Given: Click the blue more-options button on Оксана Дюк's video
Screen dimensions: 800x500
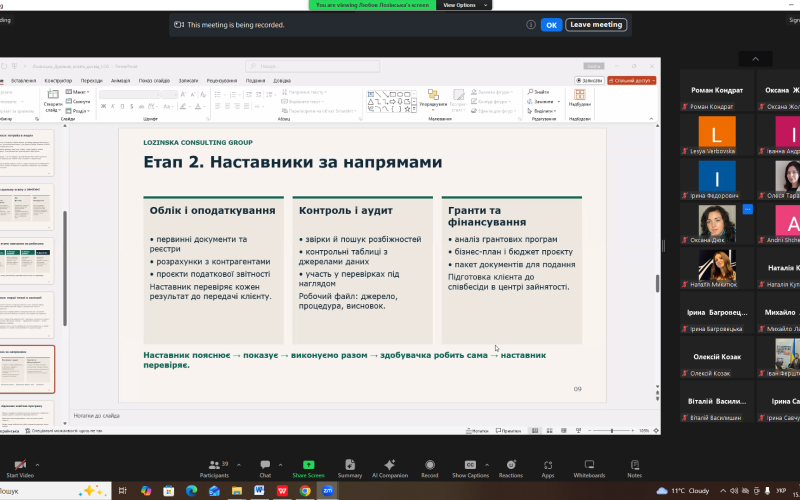Looking at the screenshot, I should [747, 209].
